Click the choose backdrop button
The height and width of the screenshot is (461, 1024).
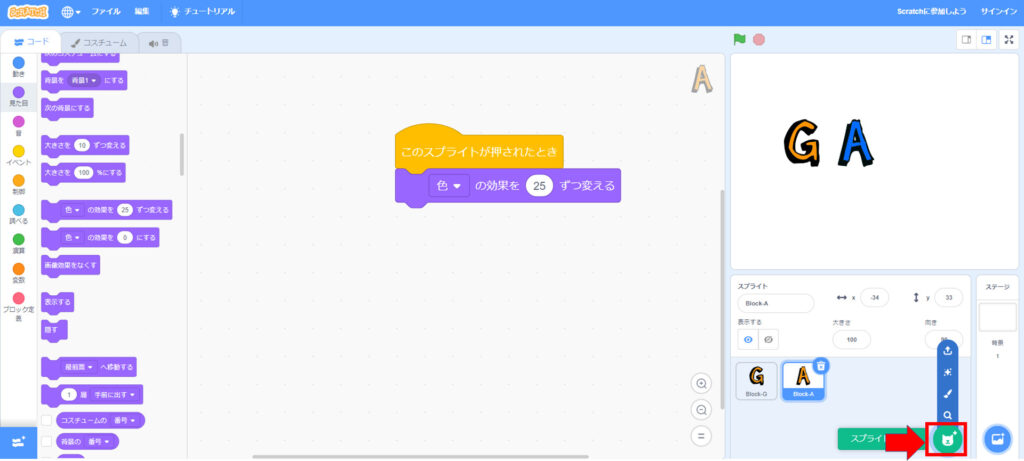(997, 439)
